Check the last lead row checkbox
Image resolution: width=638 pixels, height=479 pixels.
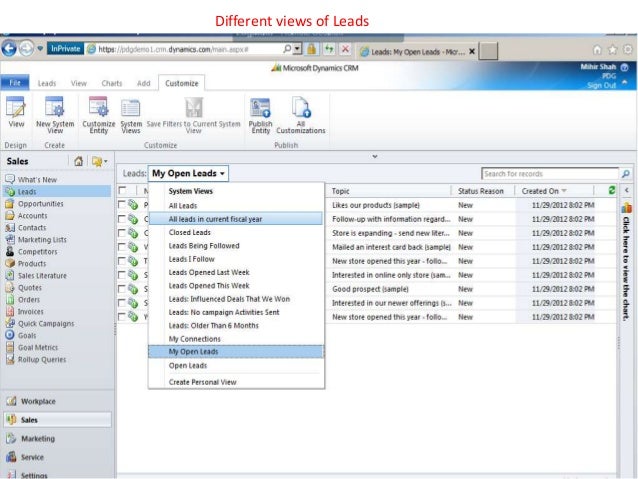(x=122, y=316)
